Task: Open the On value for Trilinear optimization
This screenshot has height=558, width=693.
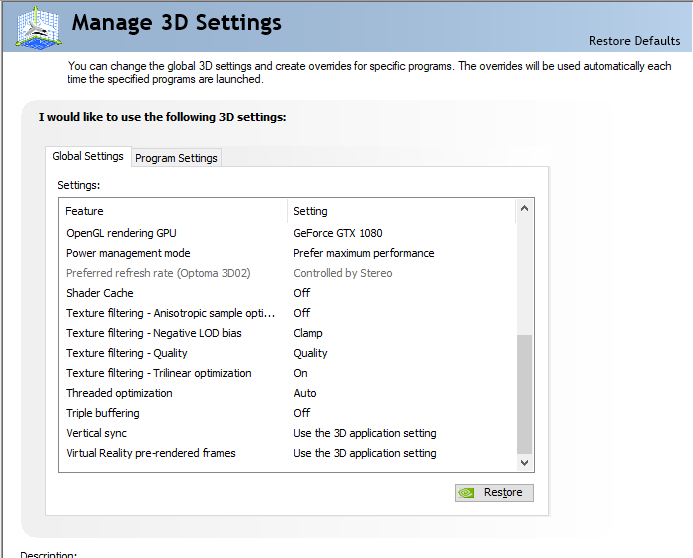Action: [x=300, y=373]
